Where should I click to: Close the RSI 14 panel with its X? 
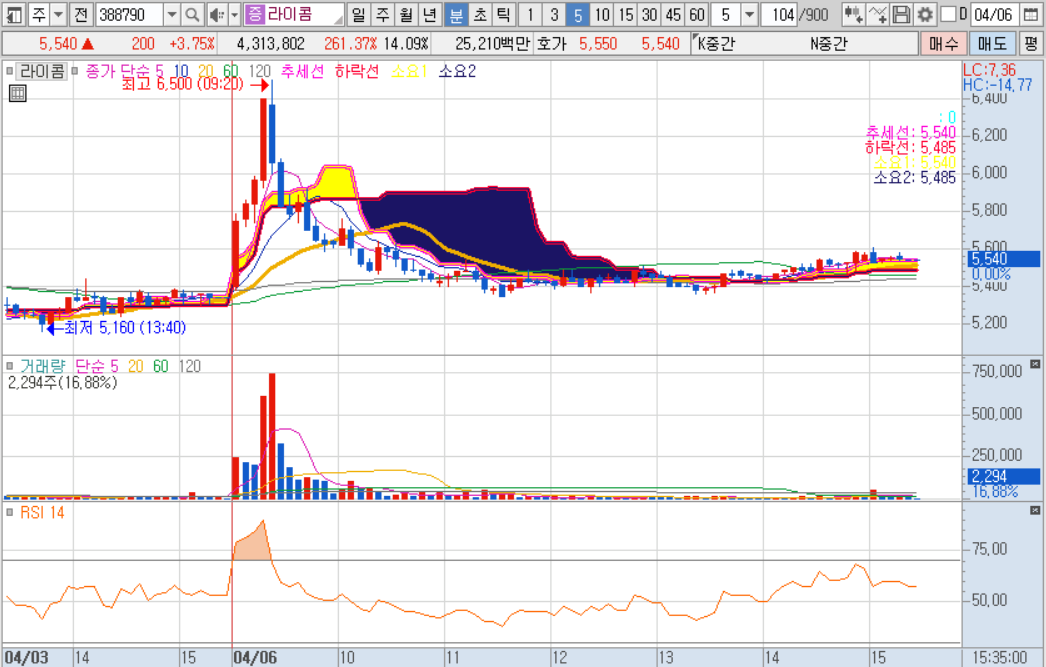point(1035,510)
